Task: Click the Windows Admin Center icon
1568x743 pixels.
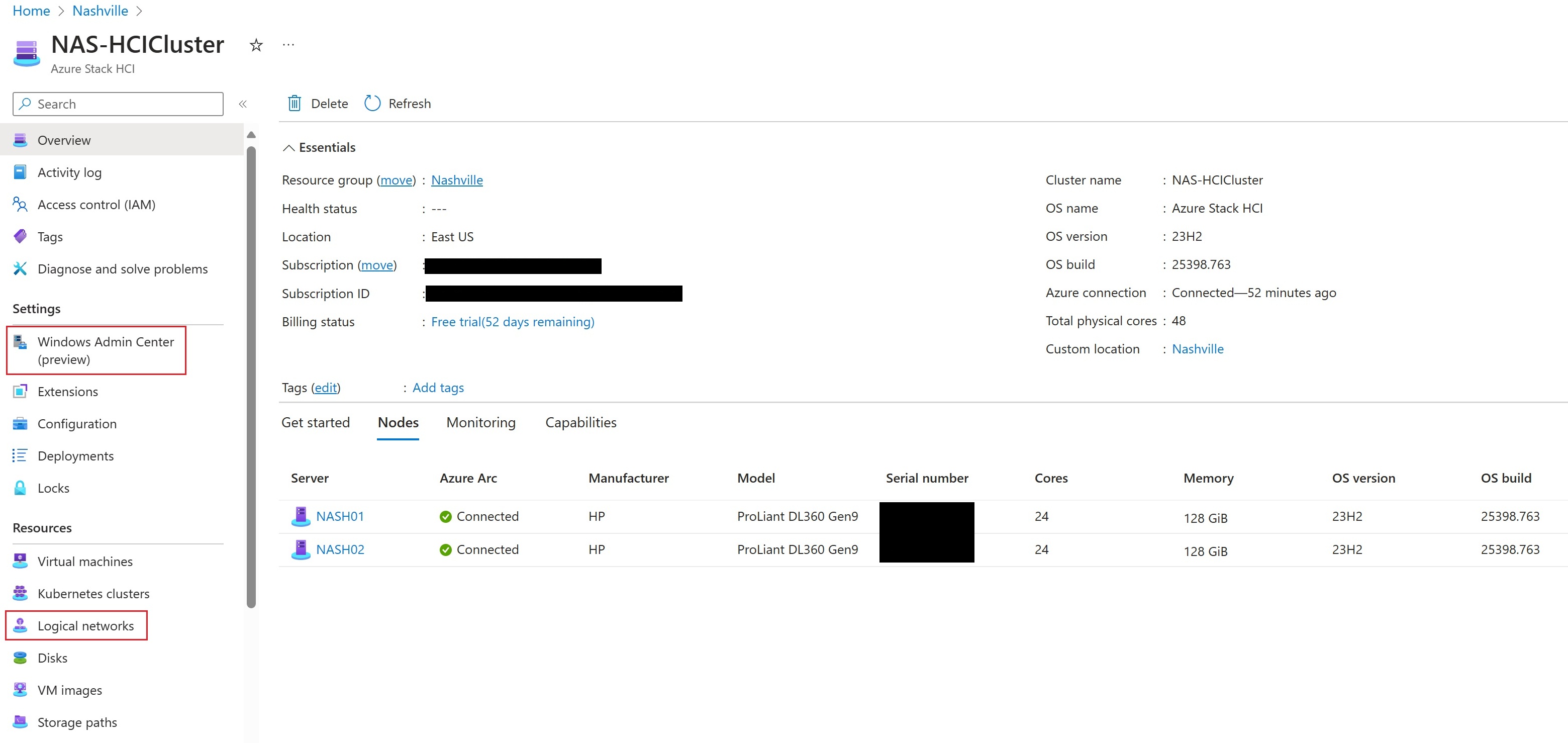Action: (x=20, y=342)
